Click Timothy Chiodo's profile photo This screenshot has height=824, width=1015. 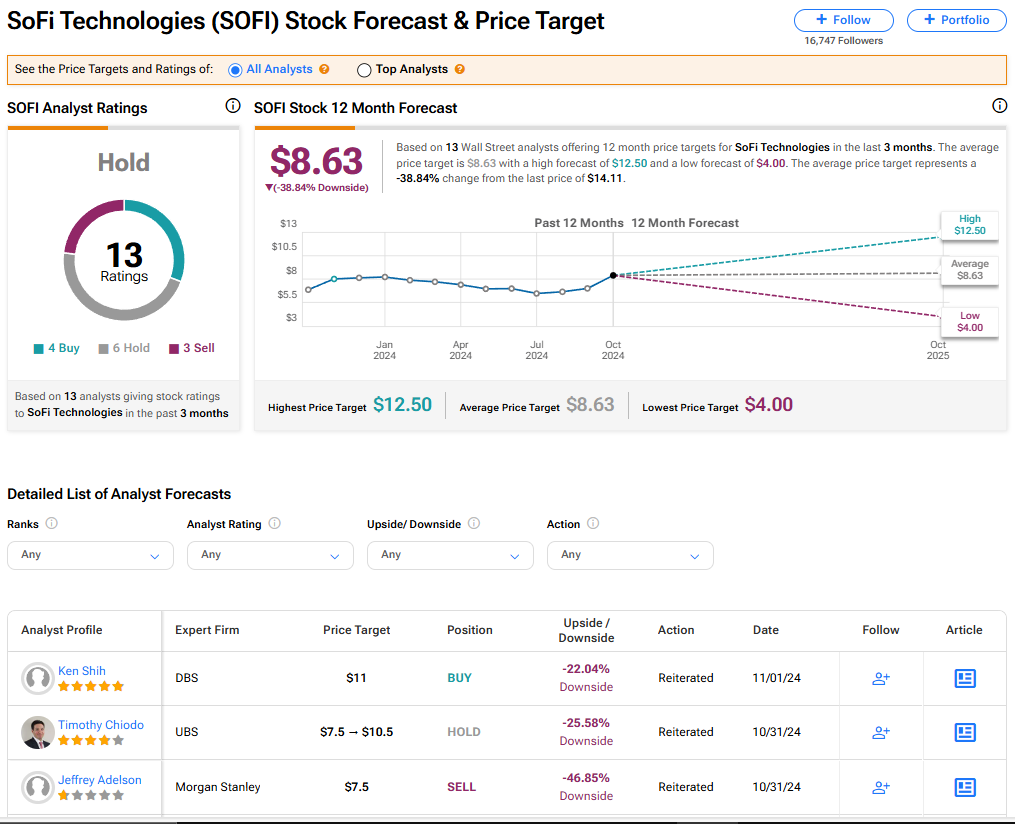[x=38, y=733]
